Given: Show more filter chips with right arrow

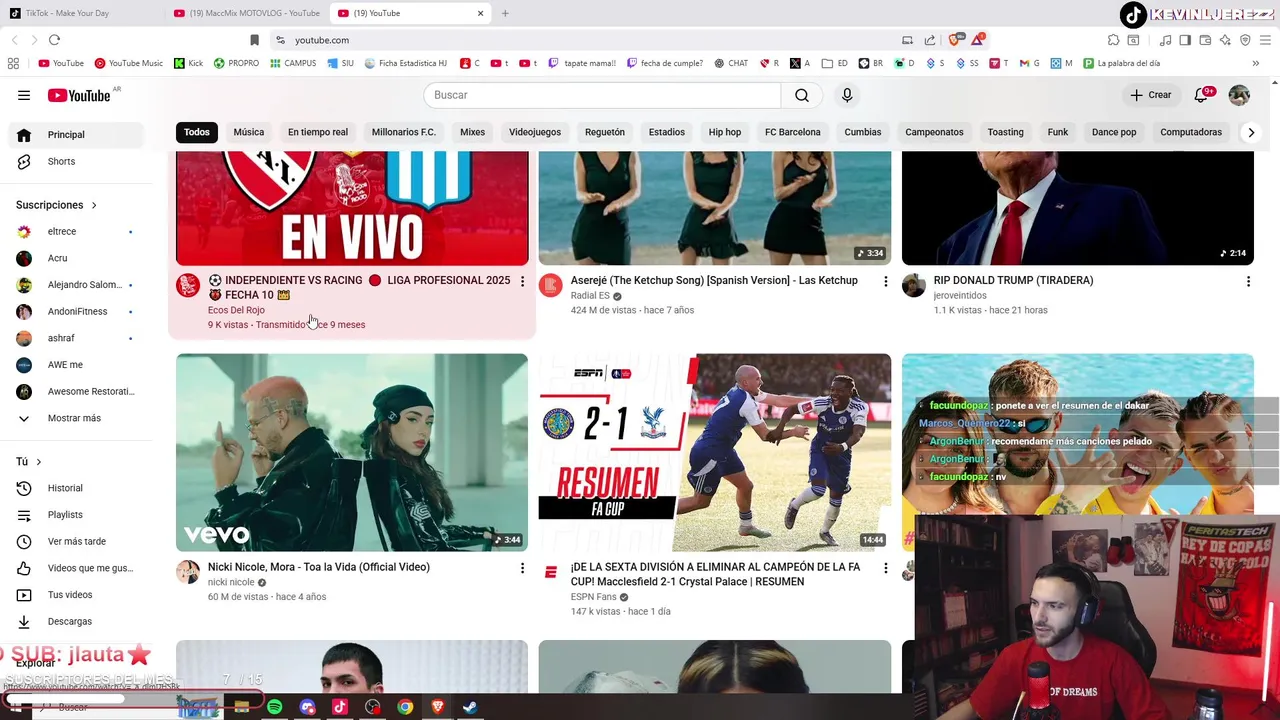Looking at the screenshot, I should (1250, 132).
